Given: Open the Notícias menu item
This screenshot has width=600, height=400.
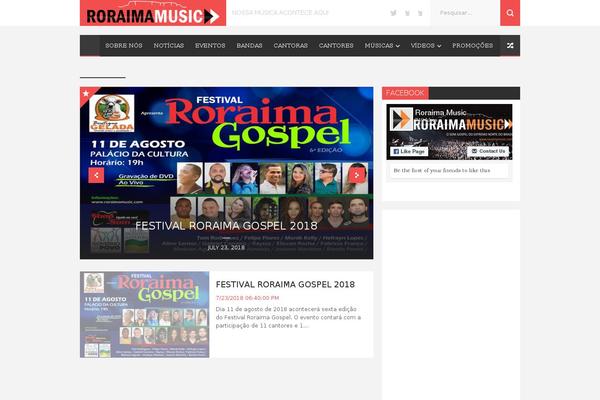Looking at the screenshot, I should pos(169,46).
